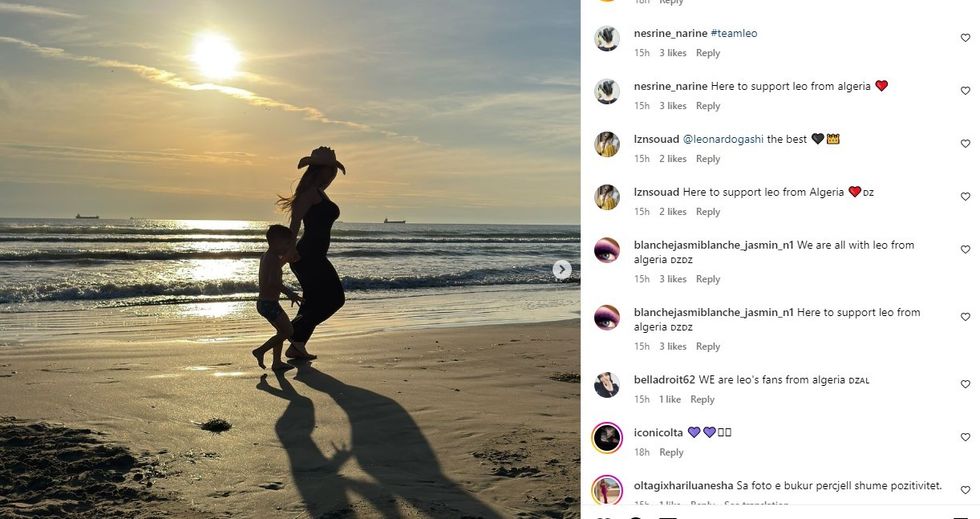Click the beach sunset silhouette photo
Viewport: 980px width, 519px height.
tap(290, 260)
